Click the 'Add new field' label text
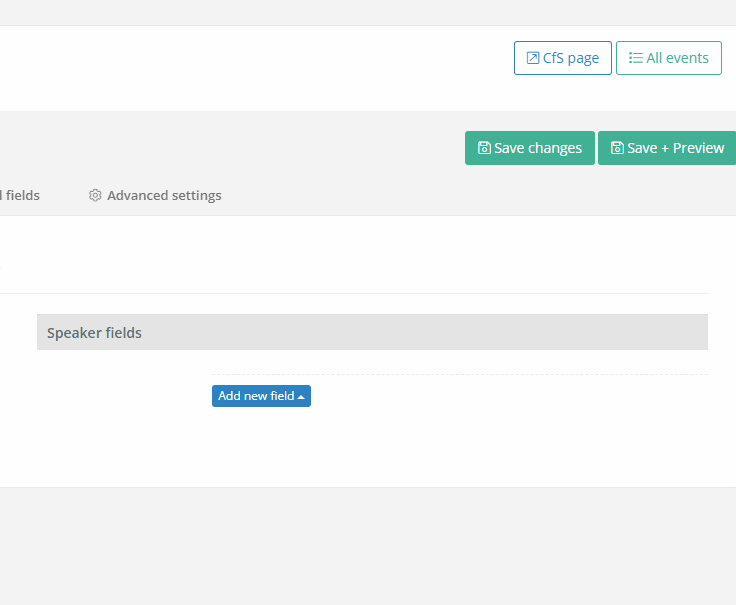Image resolution: width=736 pixels, height=605 pixels. [x=256, y=396]
